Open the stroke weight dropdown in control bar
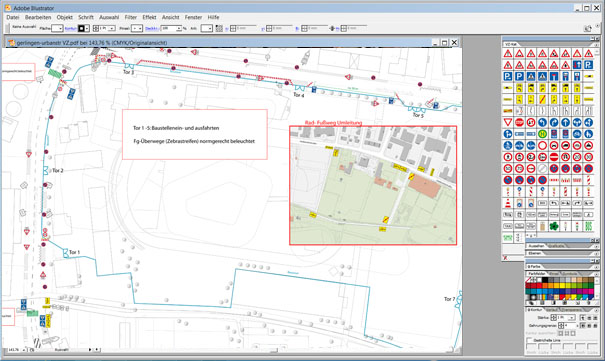This screenshot has height=361, width=605. pyautogui.click(x=113, y=29)
